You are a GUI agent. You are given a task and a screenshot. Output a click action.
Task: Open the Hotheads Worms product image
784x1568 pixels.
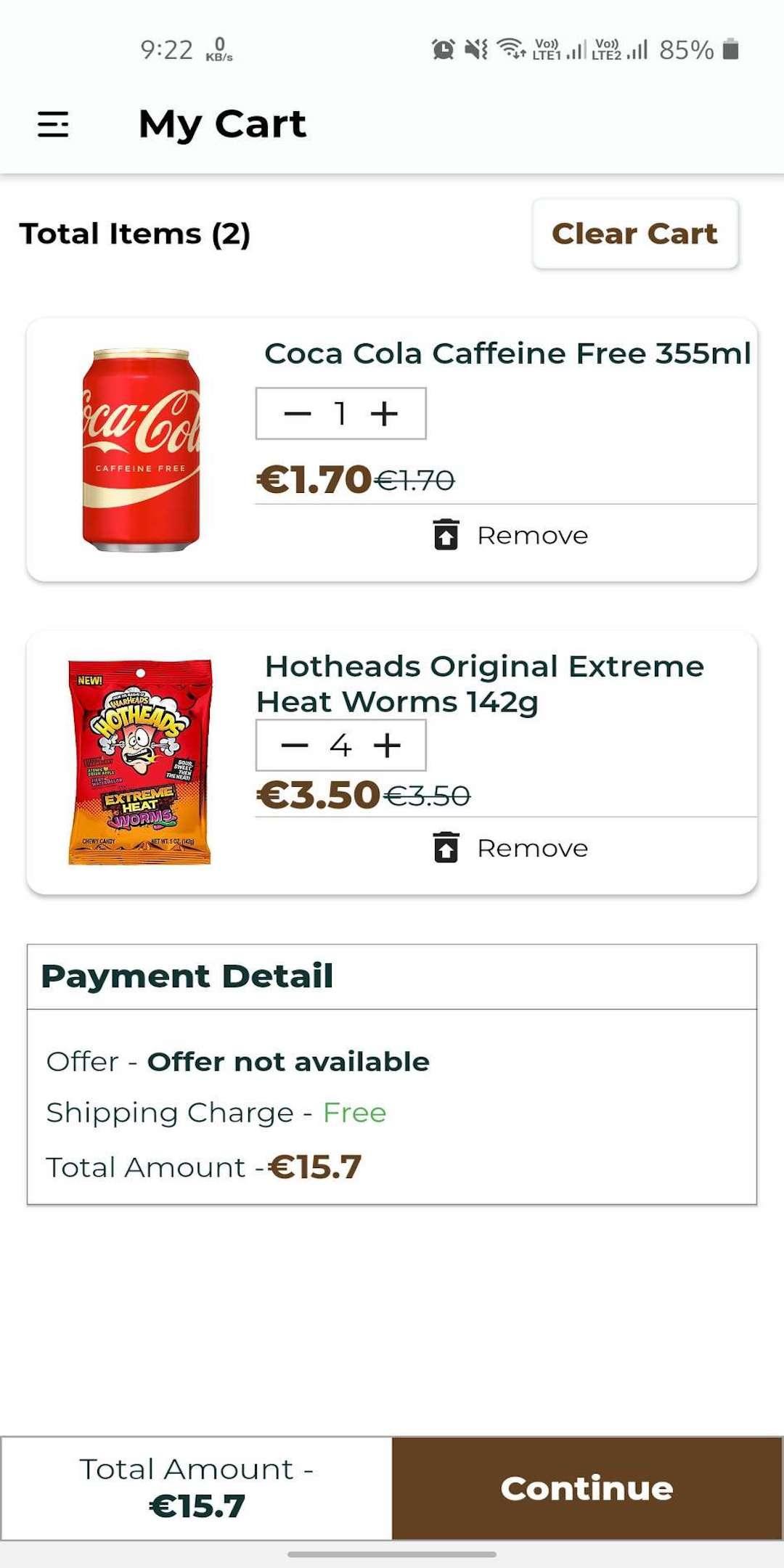click(x=140, y=762)
